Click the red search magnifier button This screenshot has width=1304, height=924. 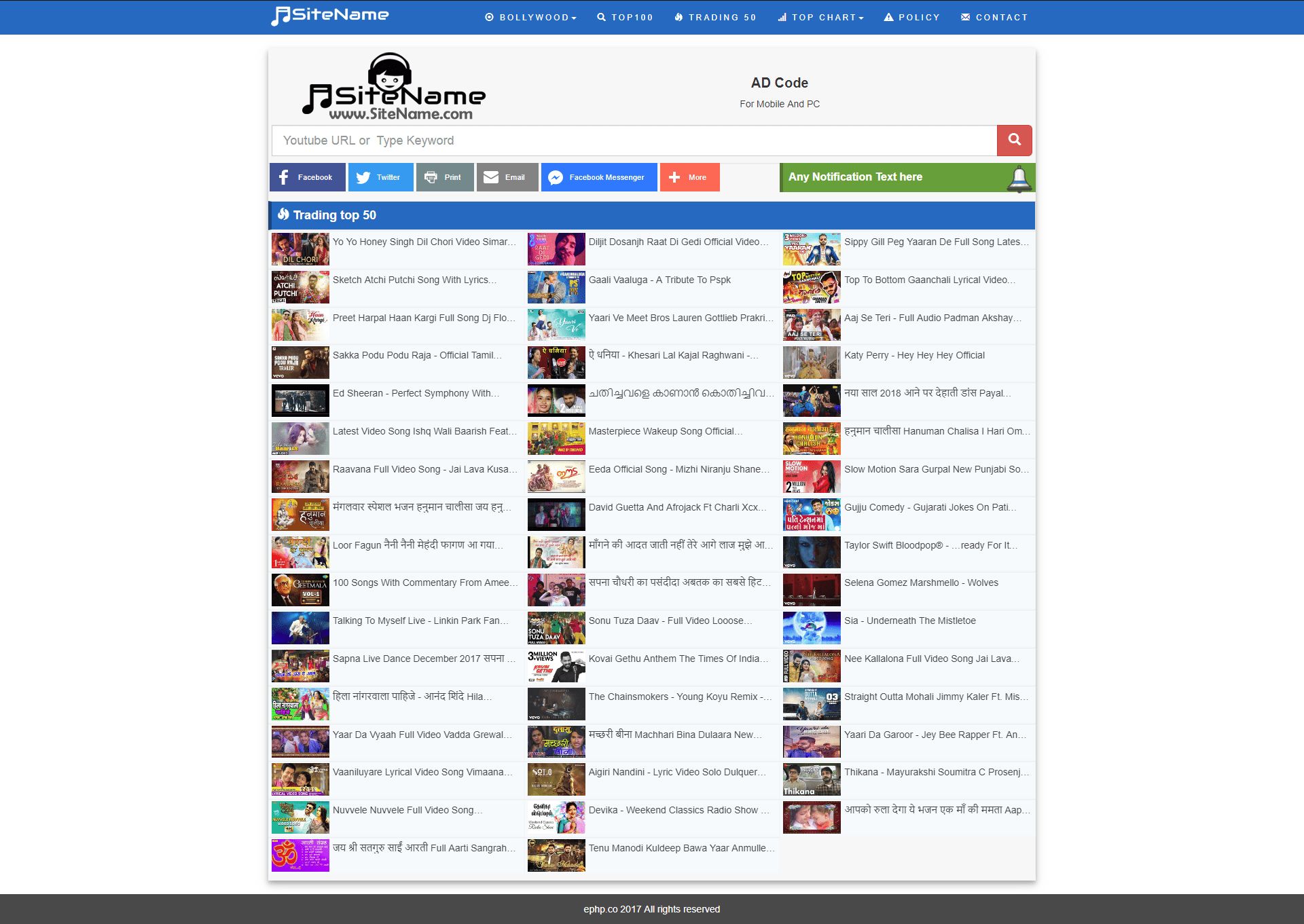coord(1014,140)
